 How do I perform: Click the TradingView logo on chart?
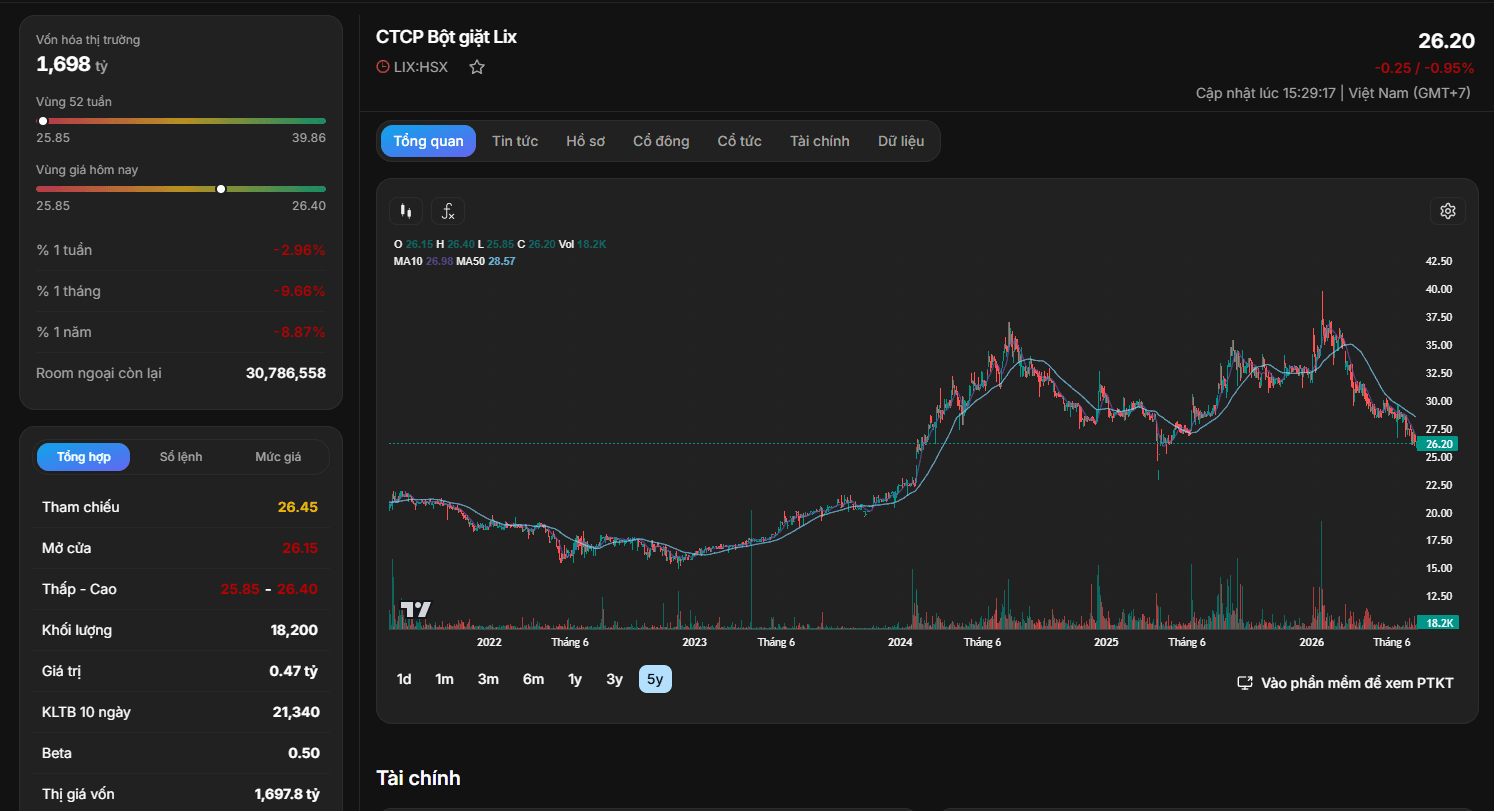(x=416, y=609)
